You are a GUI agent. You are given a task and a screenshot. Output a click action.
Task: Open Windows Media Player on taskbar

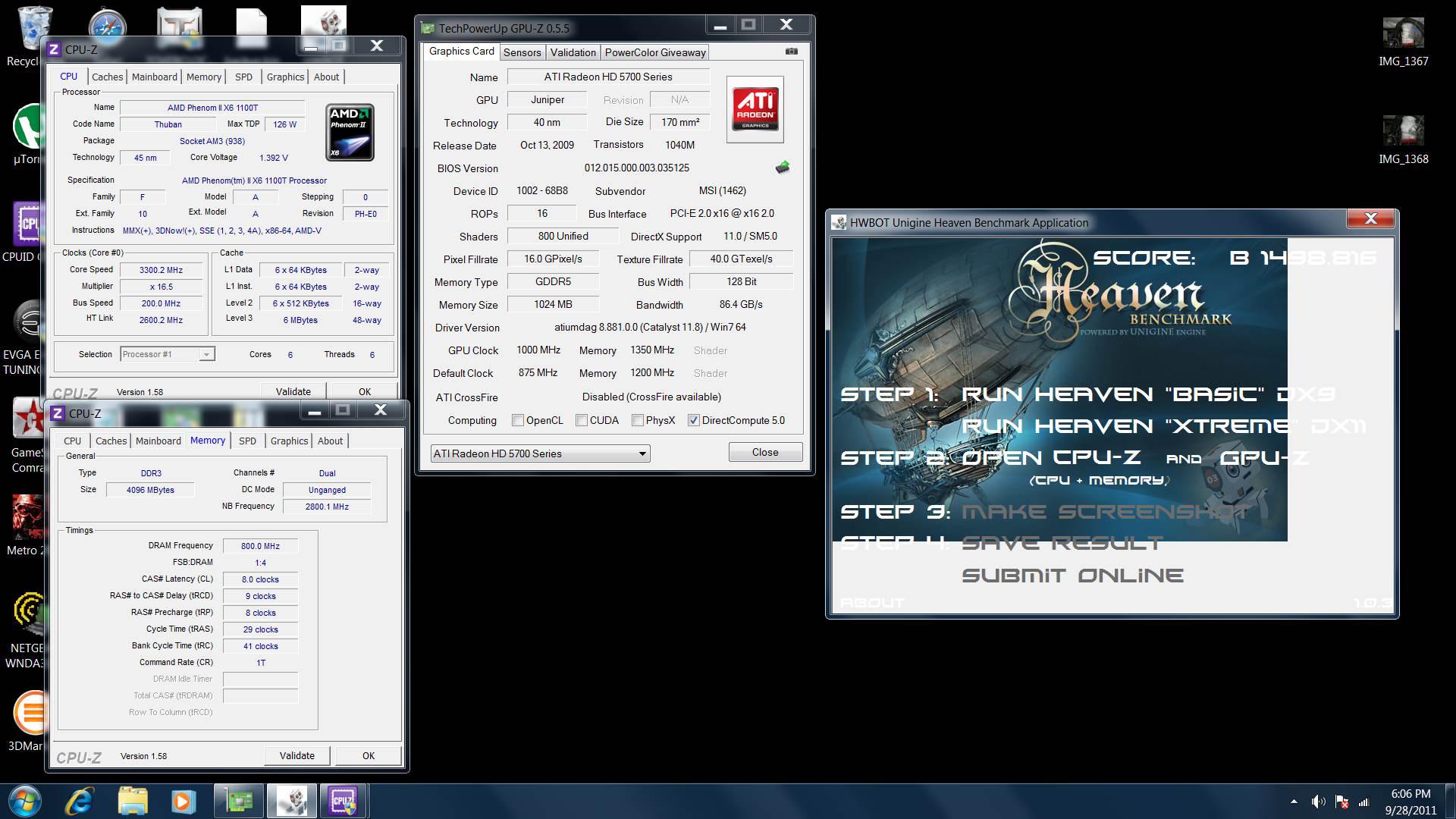[182, 801]
